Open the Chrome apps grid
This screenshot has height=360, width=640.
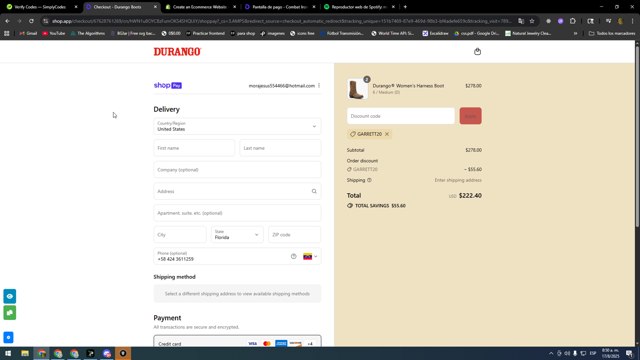7,33
